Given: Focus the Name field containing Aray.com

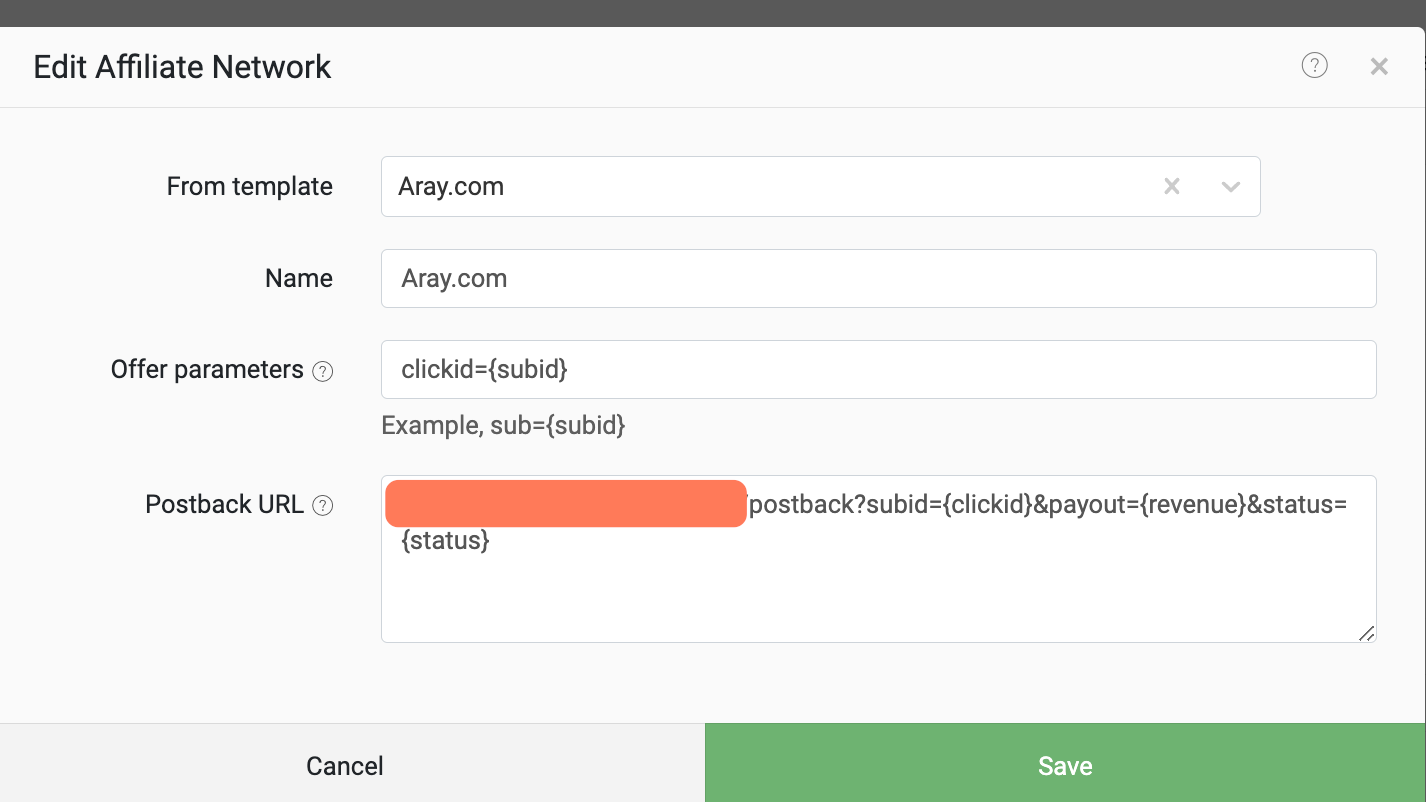Looking at the screenshot, I should click(878, 278).
